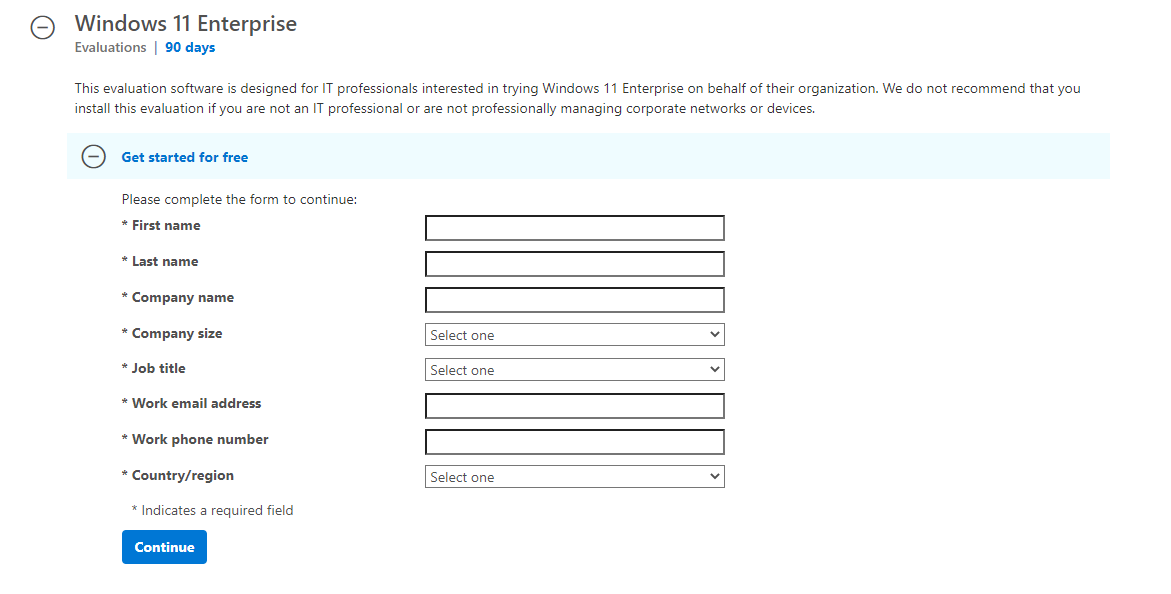Click the Last name input field

[x=575, y=263]
